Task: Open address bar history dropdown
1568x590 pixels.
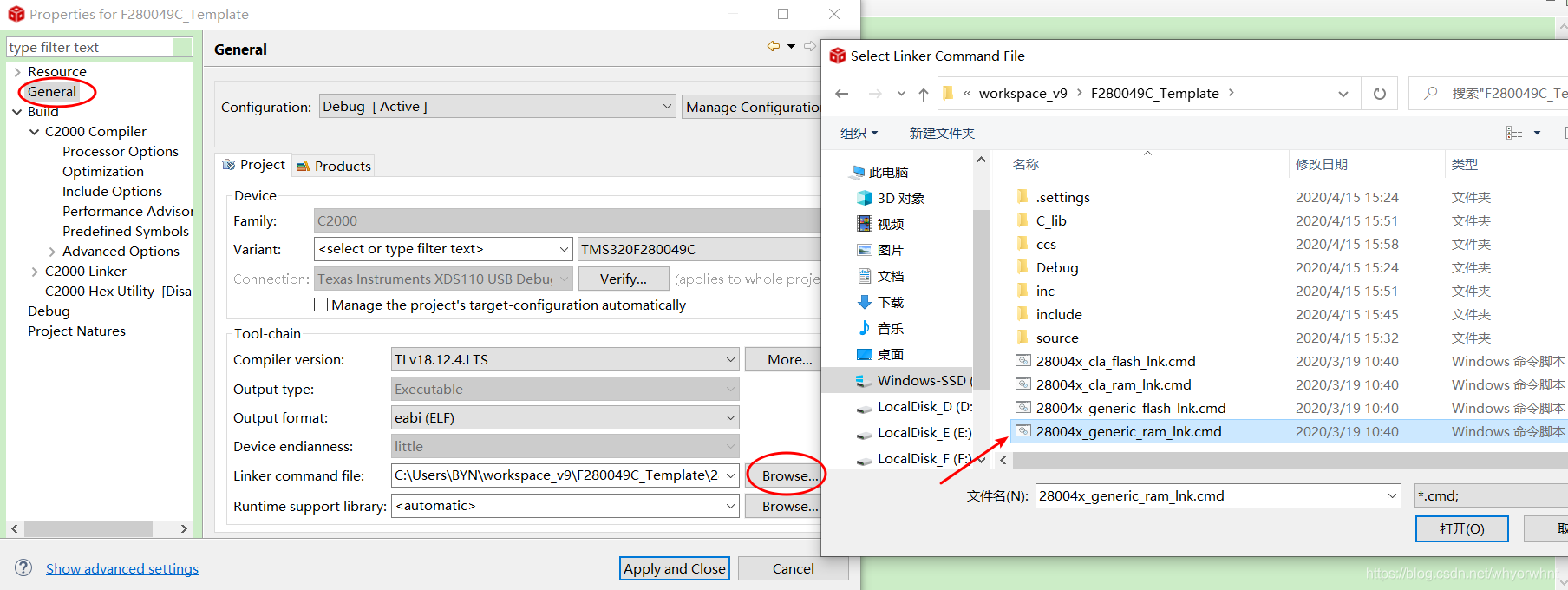Action: (1343, 94)
